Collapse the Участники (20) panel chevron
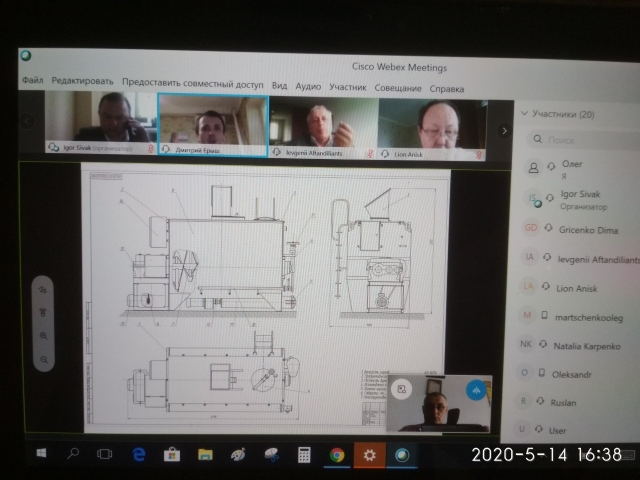This screenshot has height=480, width=640. [x=524, y=113]
